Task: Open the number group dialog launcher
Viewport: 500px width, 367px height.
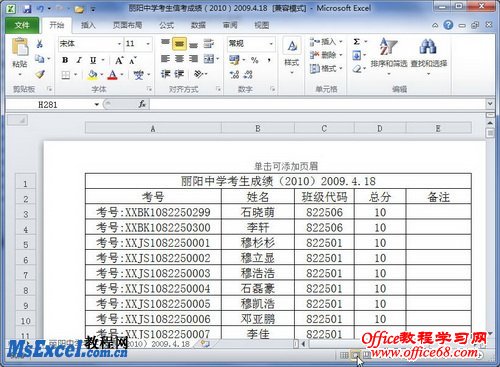Action: pyautogui.click(x=272, y=89)
